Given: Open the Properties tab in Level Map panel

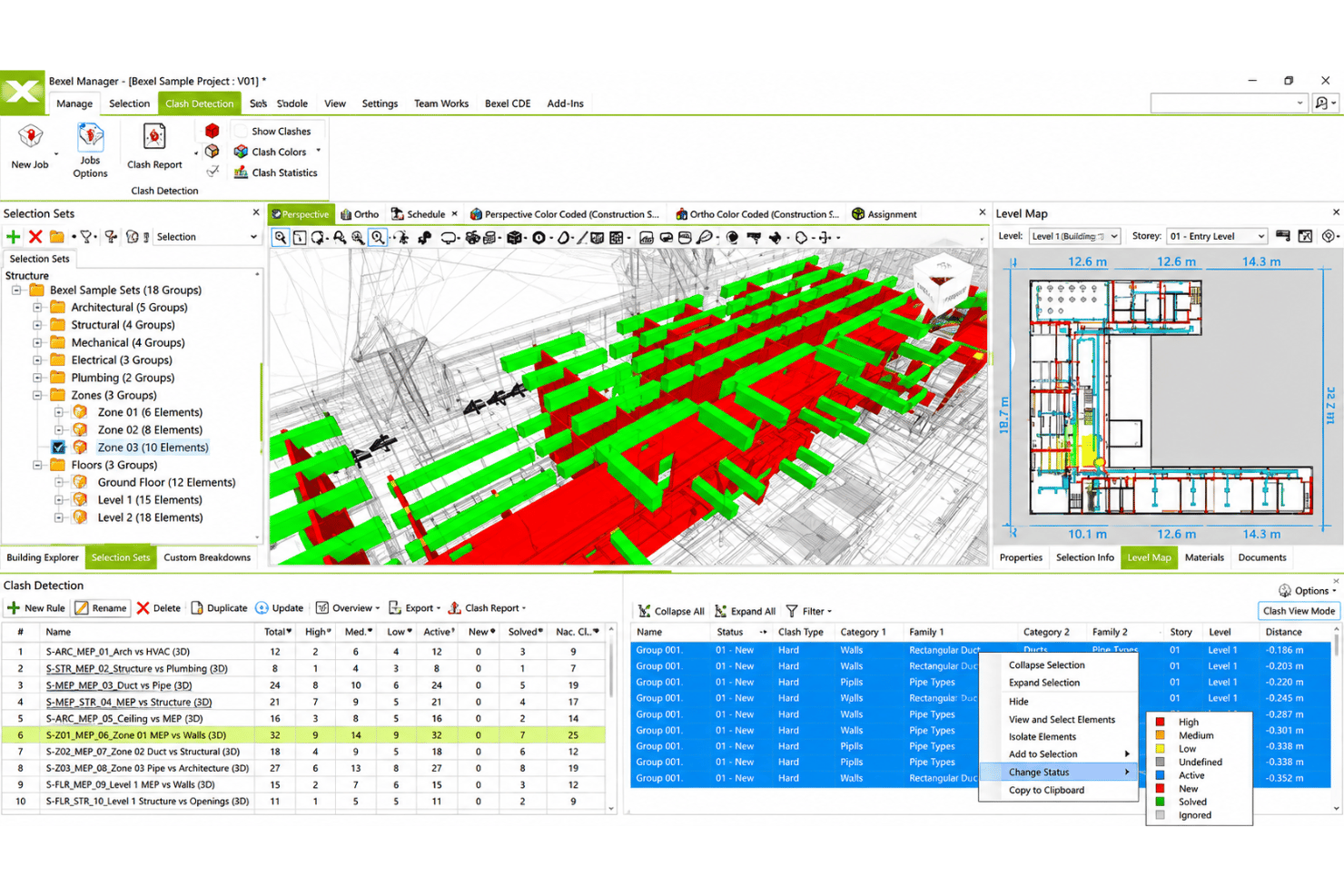Looking at the screenshot, I should tap(1021, 557).
